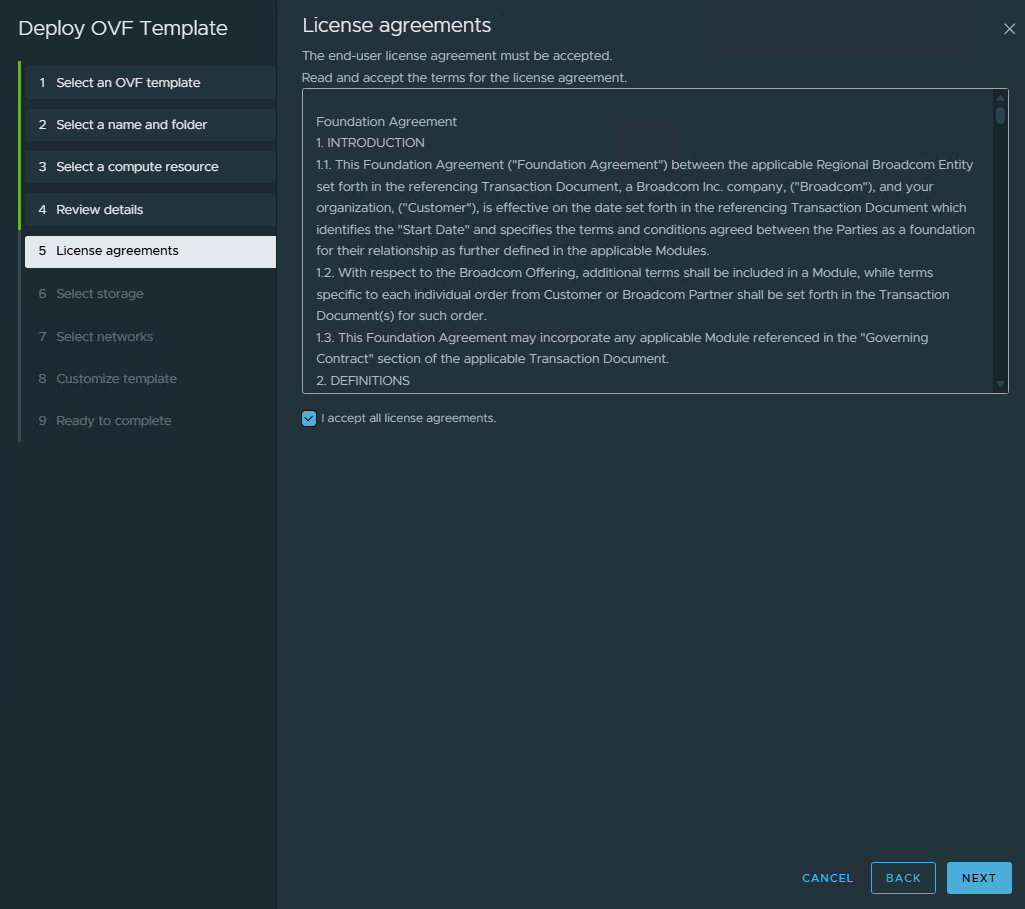Close the Deploy OVF Template dialog
Viewport: 1025px width, 909px height.
click(x=1009, y=29)
